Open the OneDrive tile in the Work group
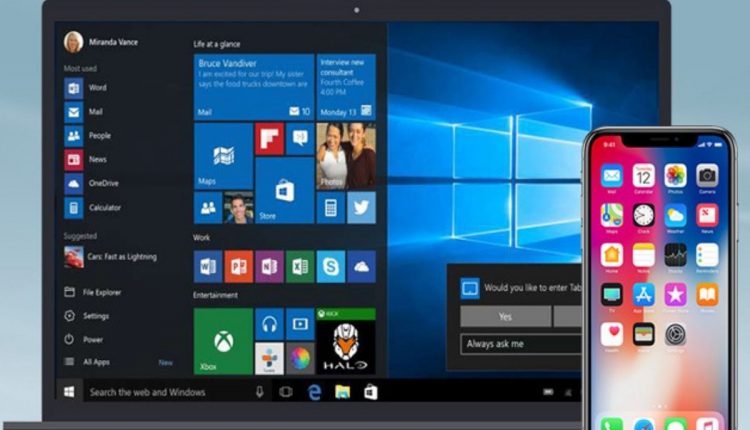Image resolution: width=750 pixels, height=430 pixels. click(x=361, y=266)
